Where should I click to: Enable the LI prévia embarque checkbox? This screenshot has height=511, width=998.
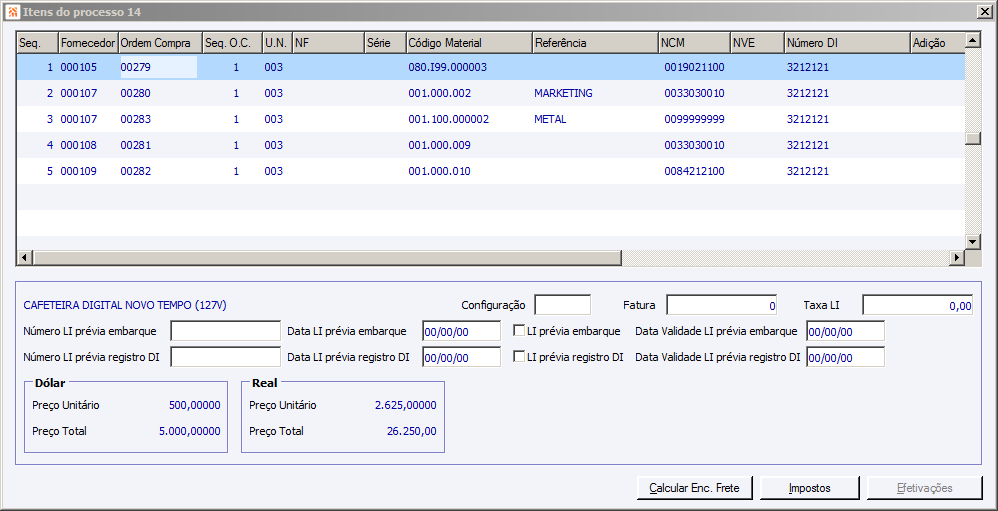click(x=519, y=331)
